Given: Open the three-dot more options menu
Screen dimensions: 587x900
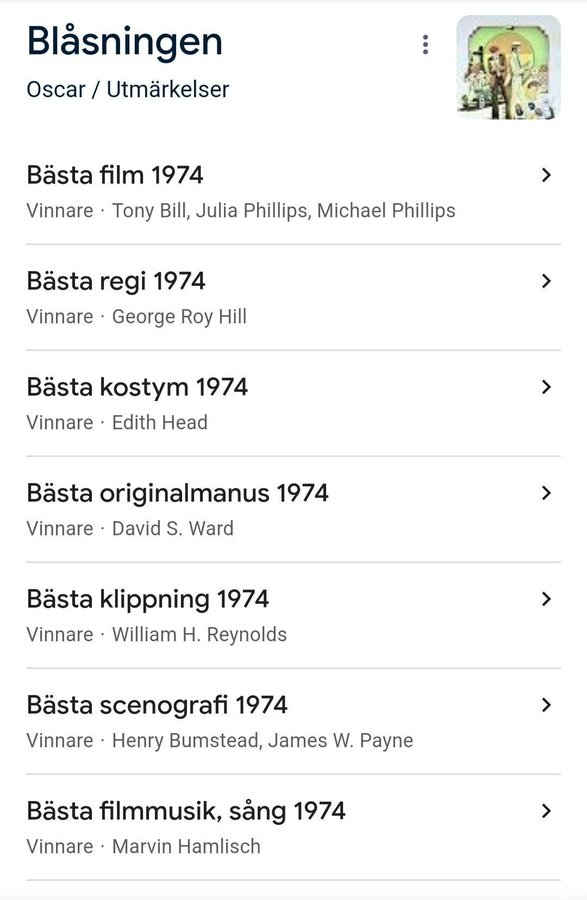Looking at the screenshot, I should (425, 44).
